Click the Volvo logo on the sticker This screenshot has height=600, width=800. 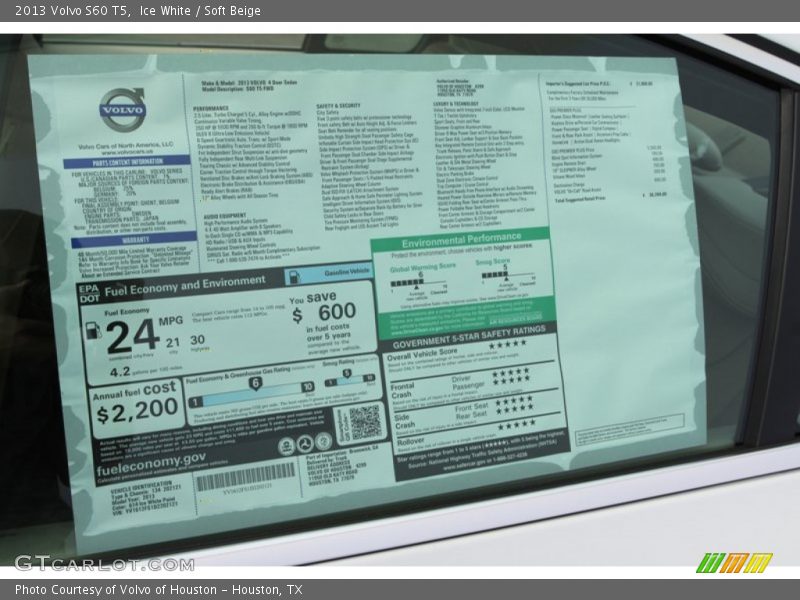click(122, 107)
